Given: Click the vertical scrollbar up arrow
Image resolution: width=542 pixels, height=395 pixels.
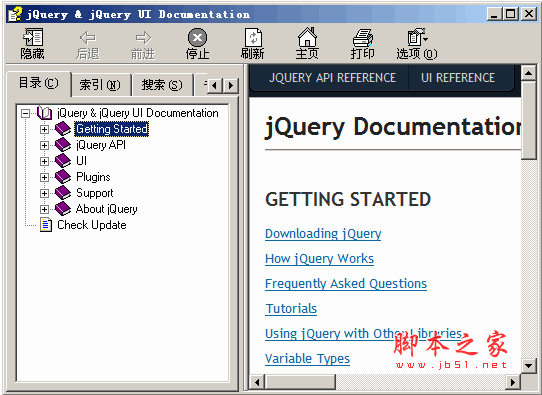Looking at the screenshot, I should (x=529, y=73).
